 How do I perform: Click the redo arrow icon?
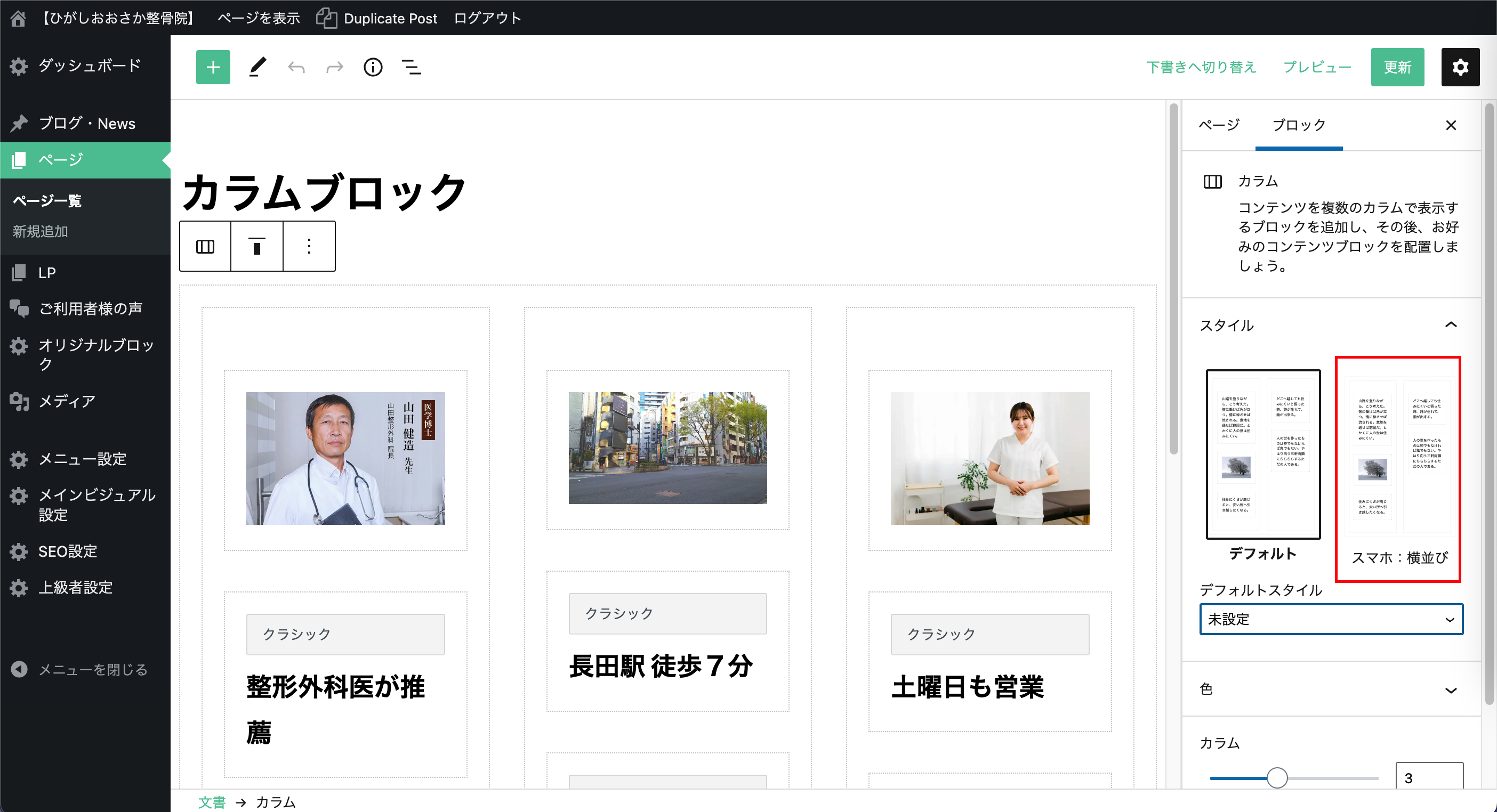pos(335,67)
